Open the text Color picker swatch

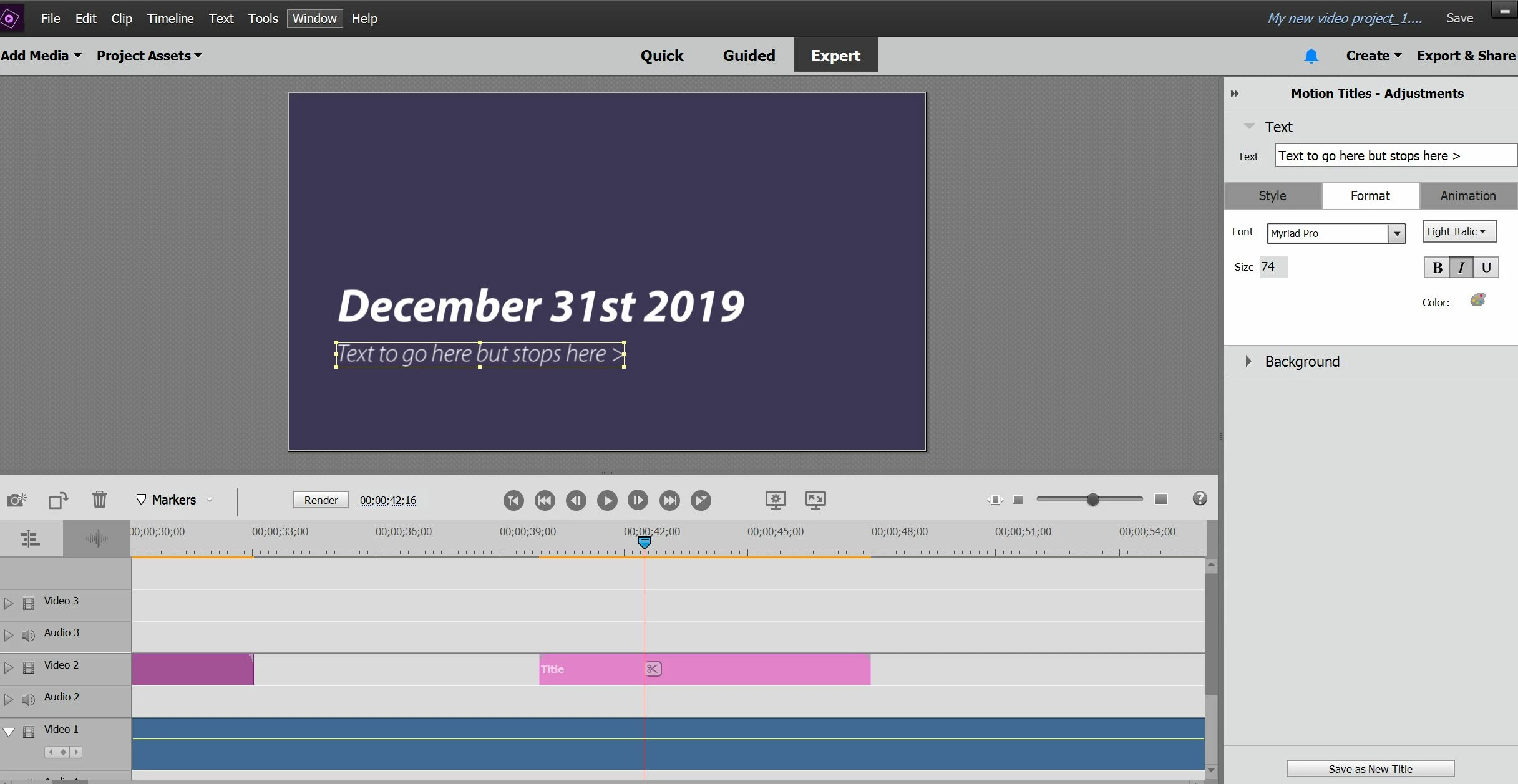(1477, 301)
